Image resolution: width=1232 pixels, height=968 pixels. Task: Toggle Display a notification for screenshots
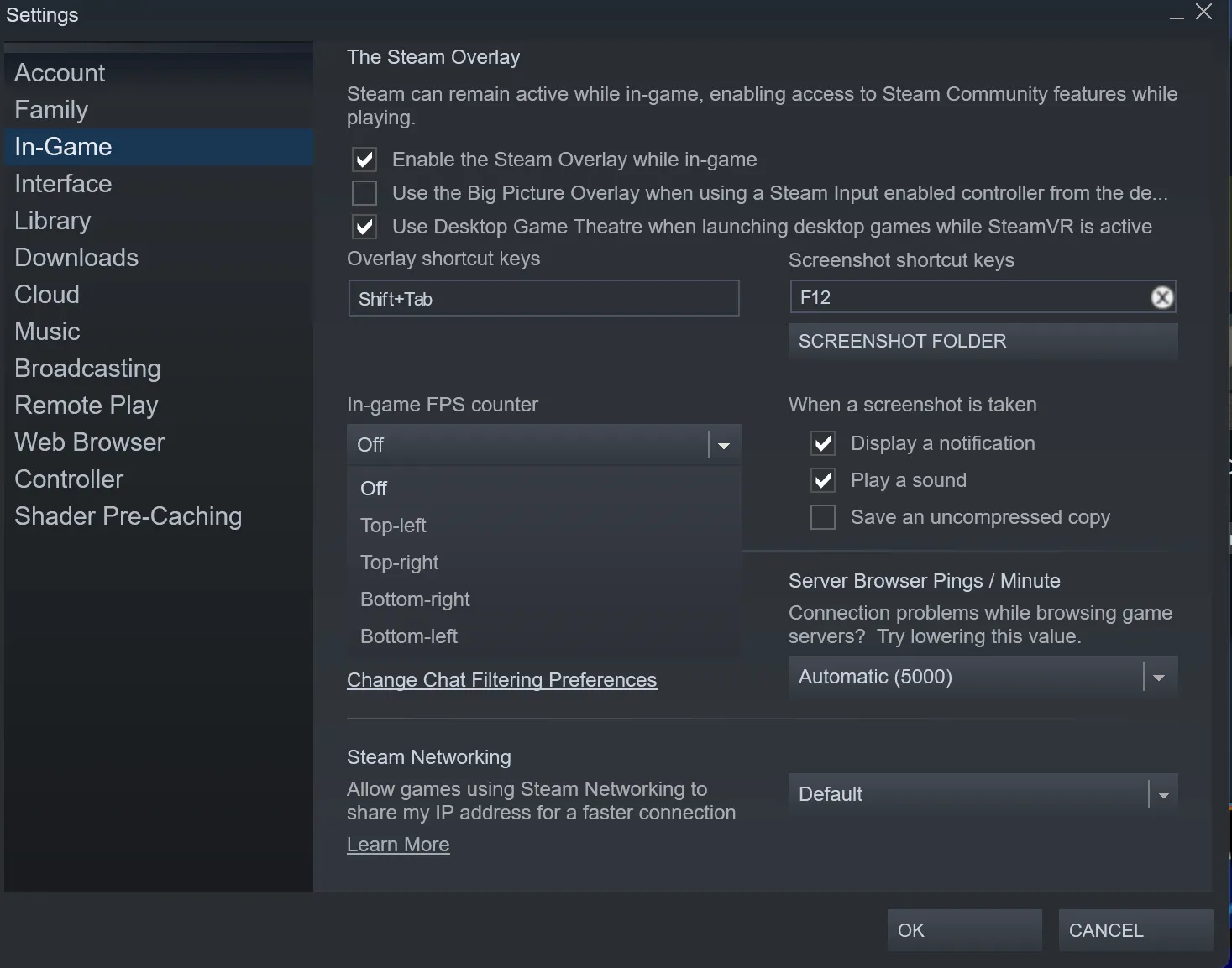coord(822,442)
